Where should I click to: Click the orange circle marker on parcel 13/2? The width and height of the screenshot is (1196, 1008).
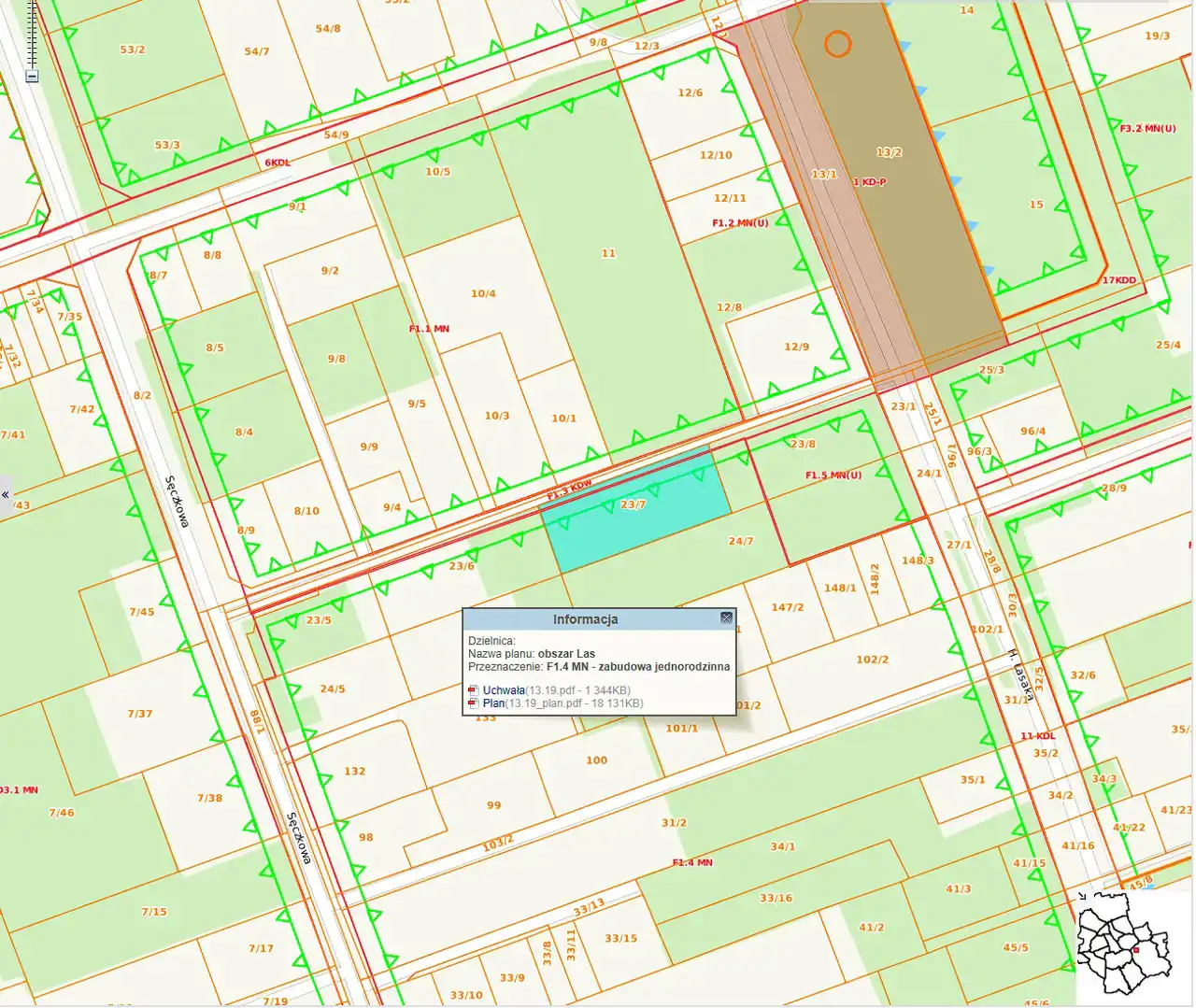[838, 43]
